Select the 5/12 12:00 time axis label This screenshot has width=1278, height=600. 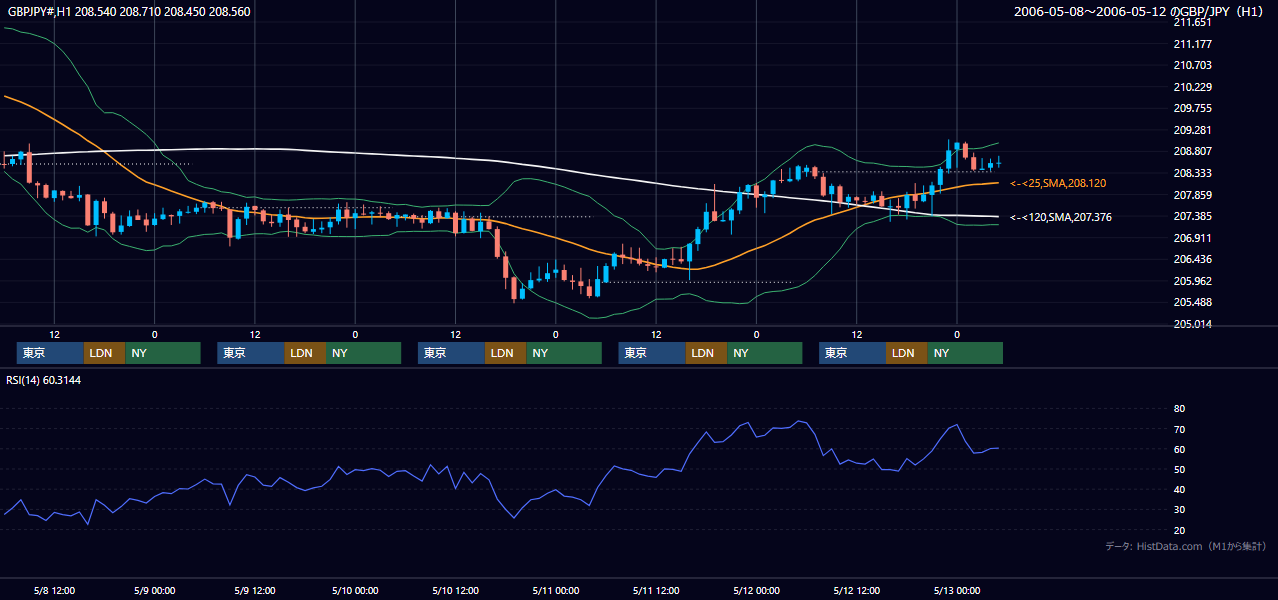(856, 590)
